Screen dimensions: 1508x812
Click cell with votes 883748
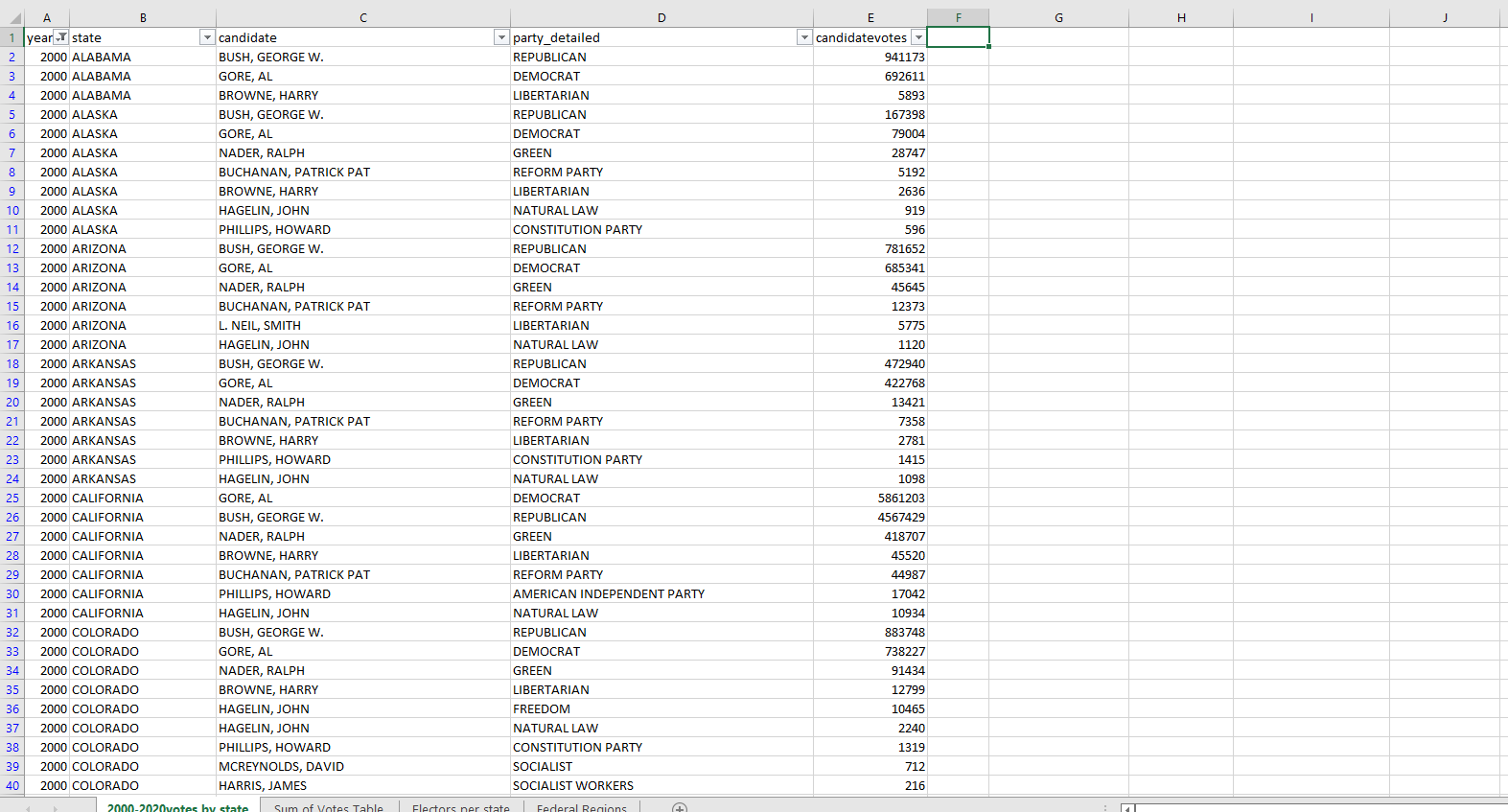(x=870, y=632)
